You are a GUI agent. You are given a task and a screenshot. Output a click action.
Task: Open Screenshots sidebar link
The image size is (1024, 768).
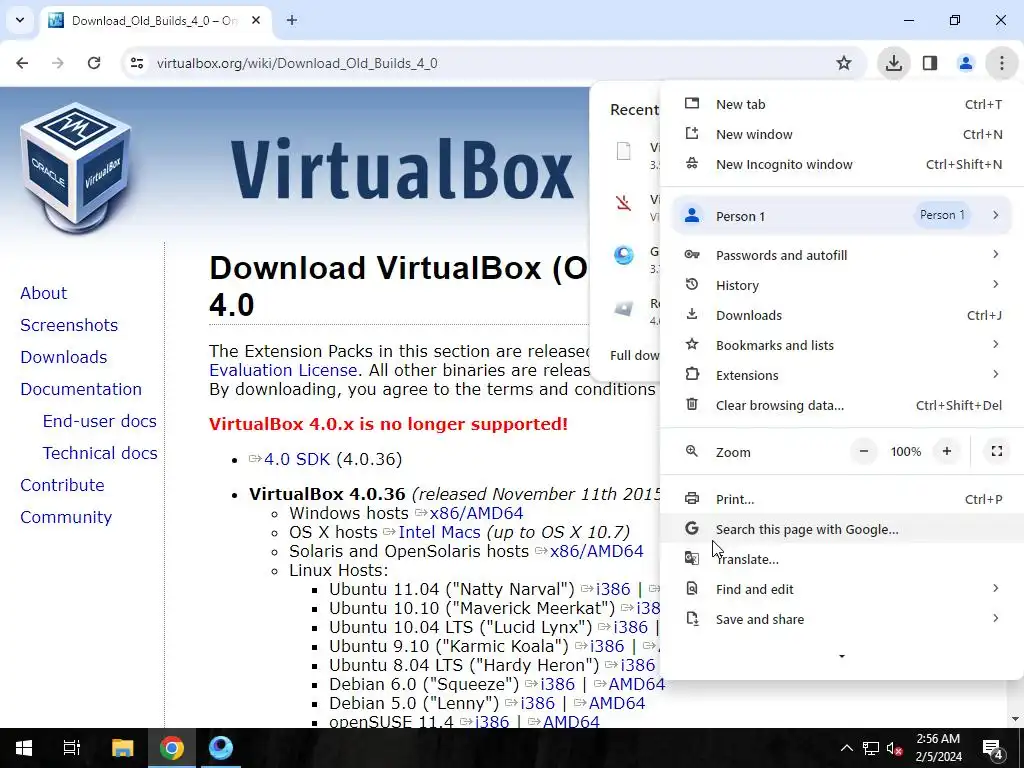click(x=69, y=325)
